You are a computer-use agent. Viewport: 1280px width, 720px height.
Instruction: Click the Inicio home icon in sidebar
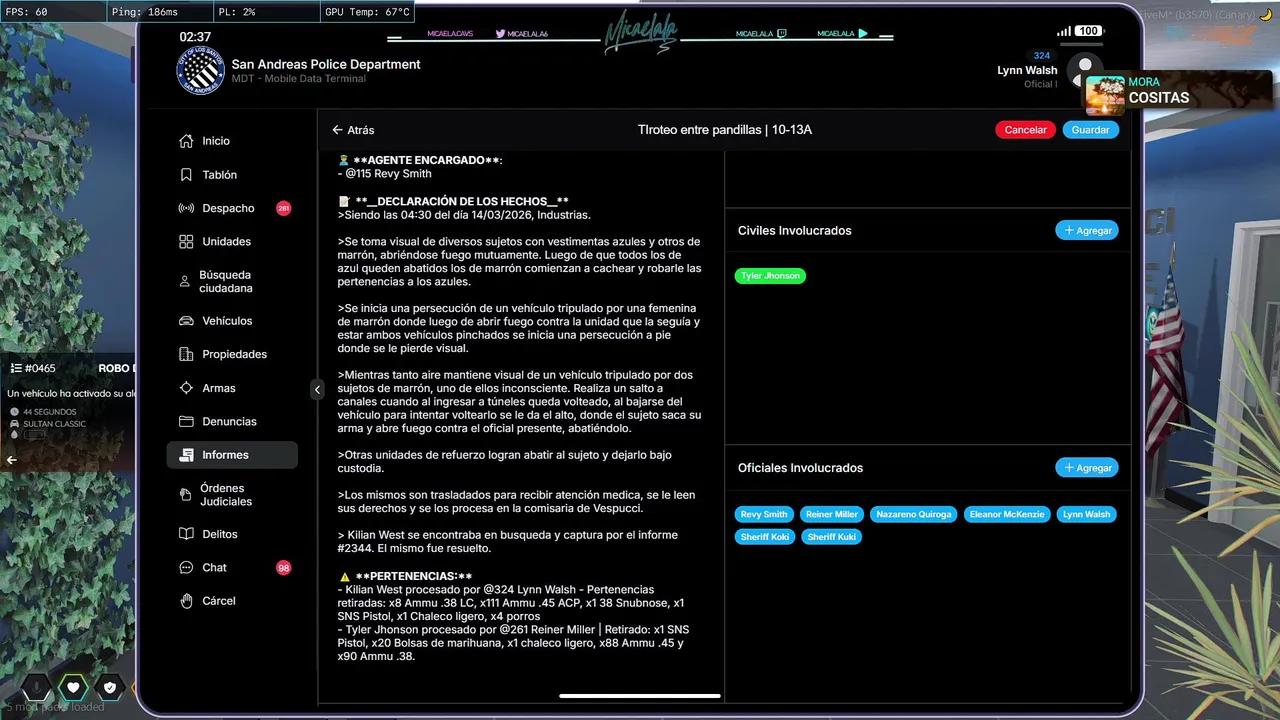coord(186,141)
